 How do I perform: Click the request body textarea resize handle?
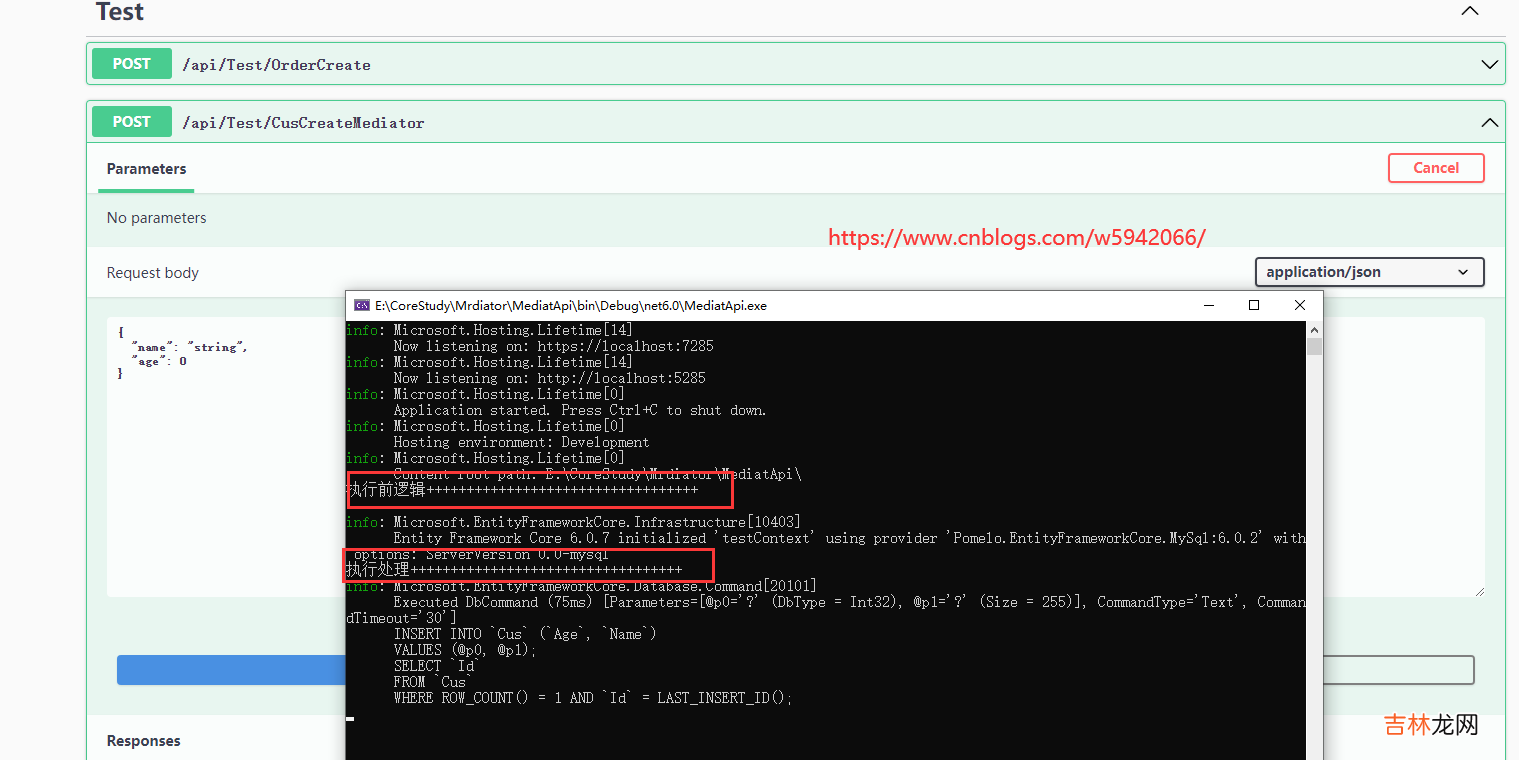pyautogui.click(x=1478, y=591)
